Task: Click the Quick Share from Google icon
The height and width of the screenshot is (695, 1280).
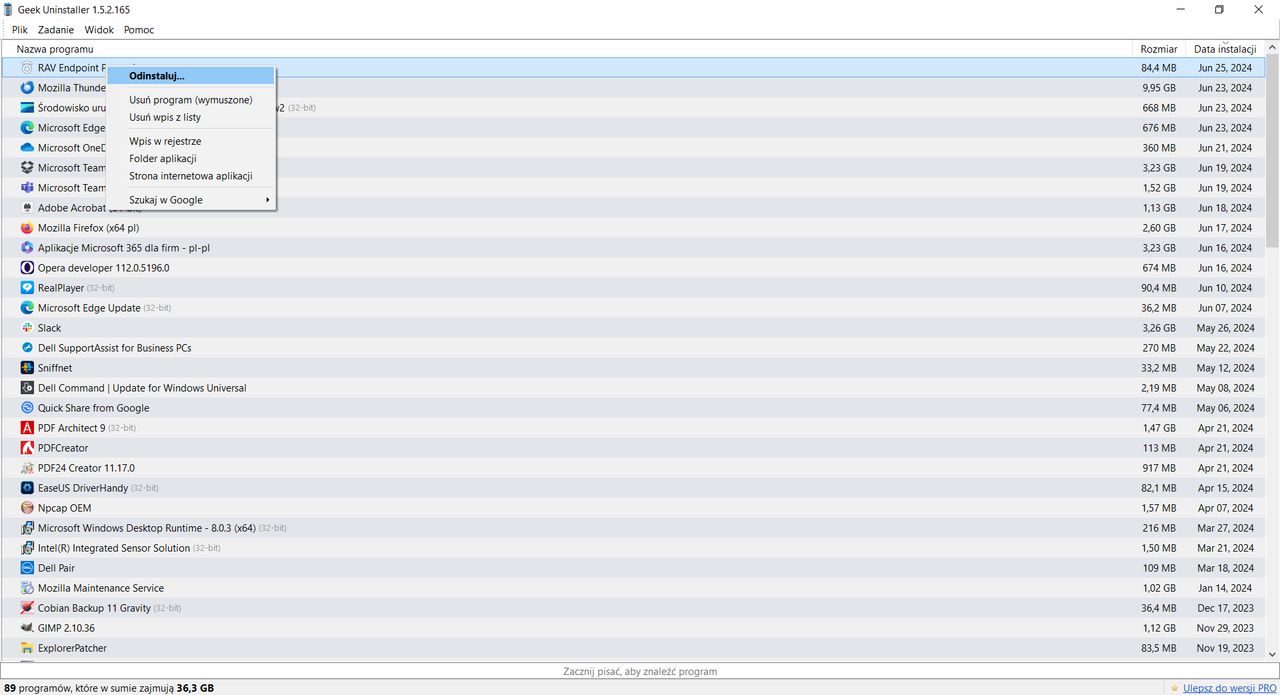Action: point(27,408)
